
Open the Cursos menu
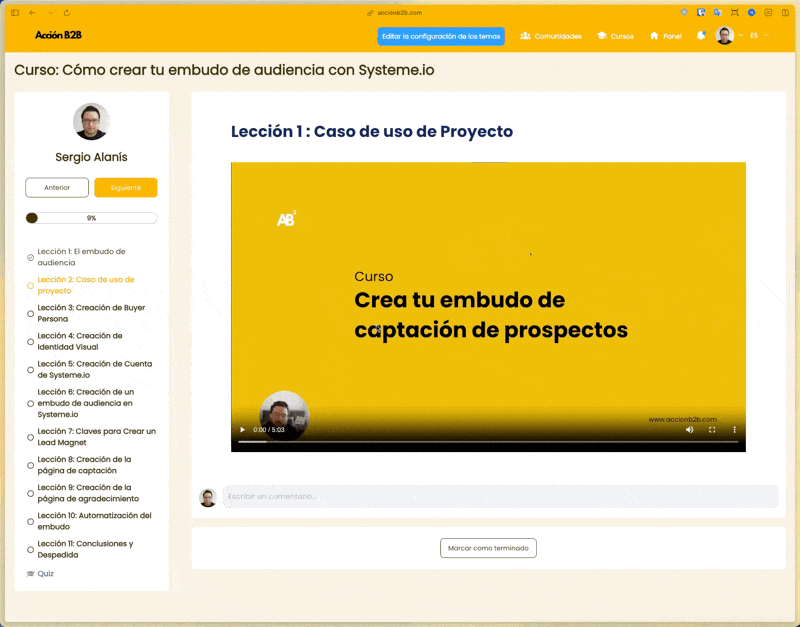[x=616, y=36]
